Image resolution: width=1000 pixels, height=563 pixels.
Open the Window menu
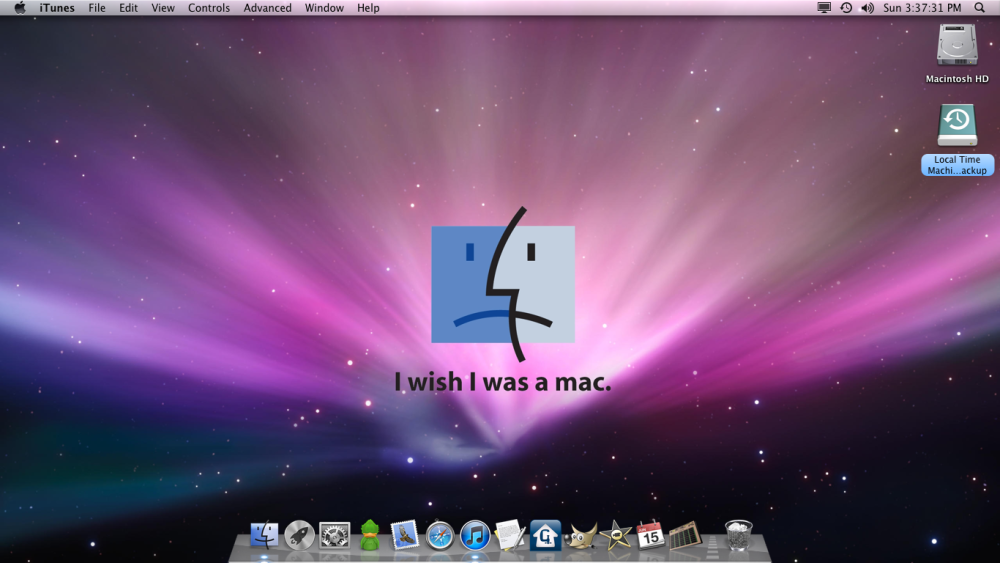324,8
